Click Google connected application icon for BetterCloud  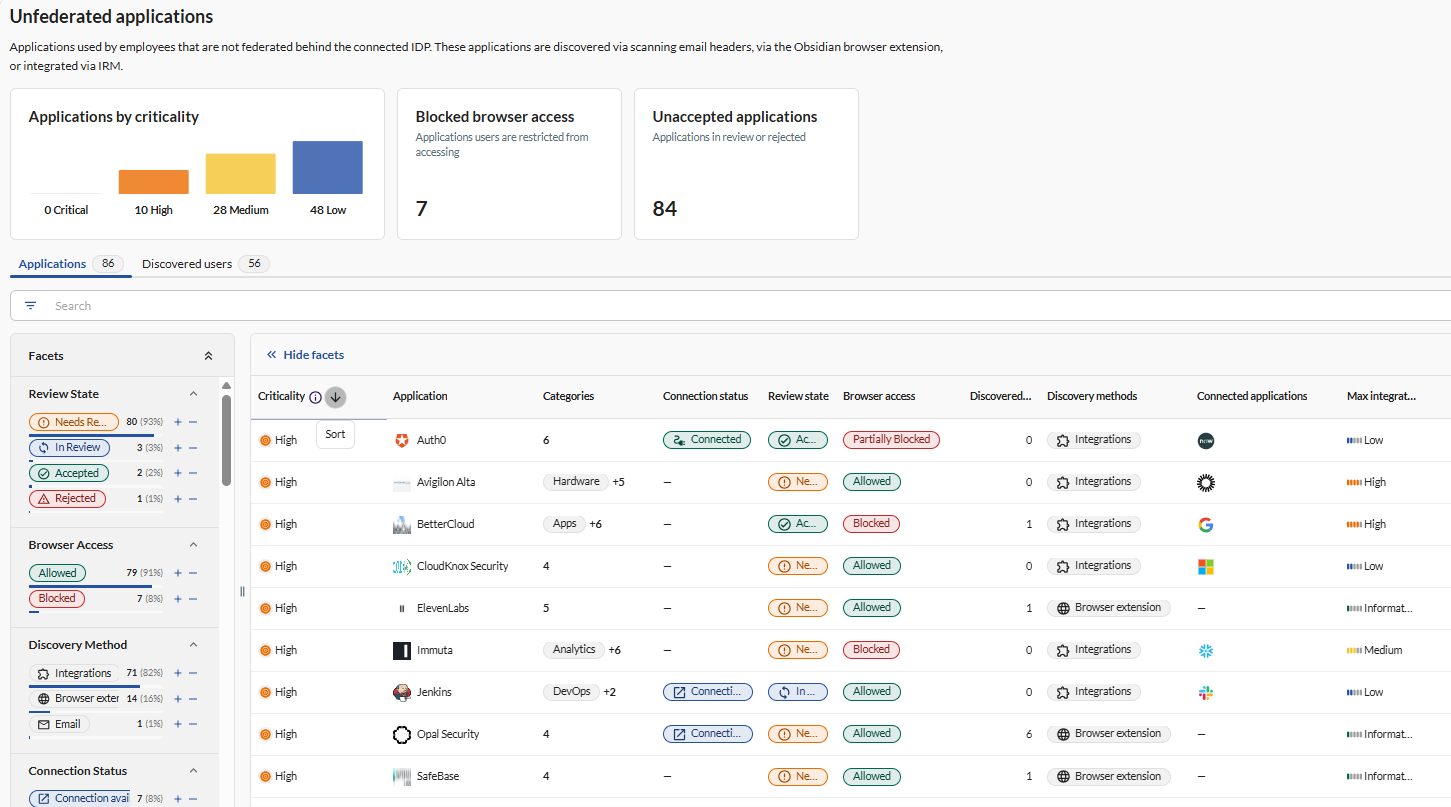pos(1205,524)
